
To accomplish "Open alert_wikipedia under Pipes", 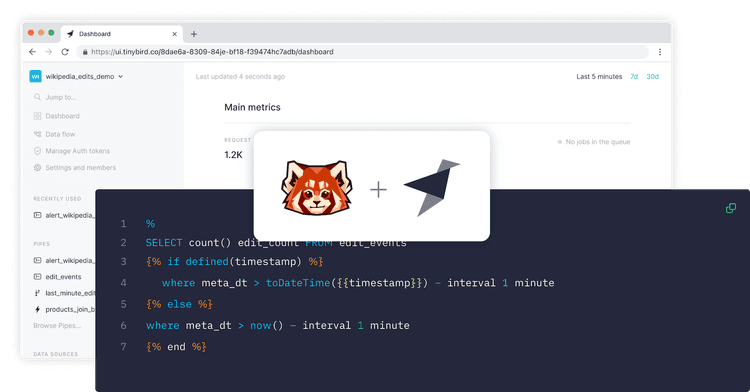I will pos(70,261).
